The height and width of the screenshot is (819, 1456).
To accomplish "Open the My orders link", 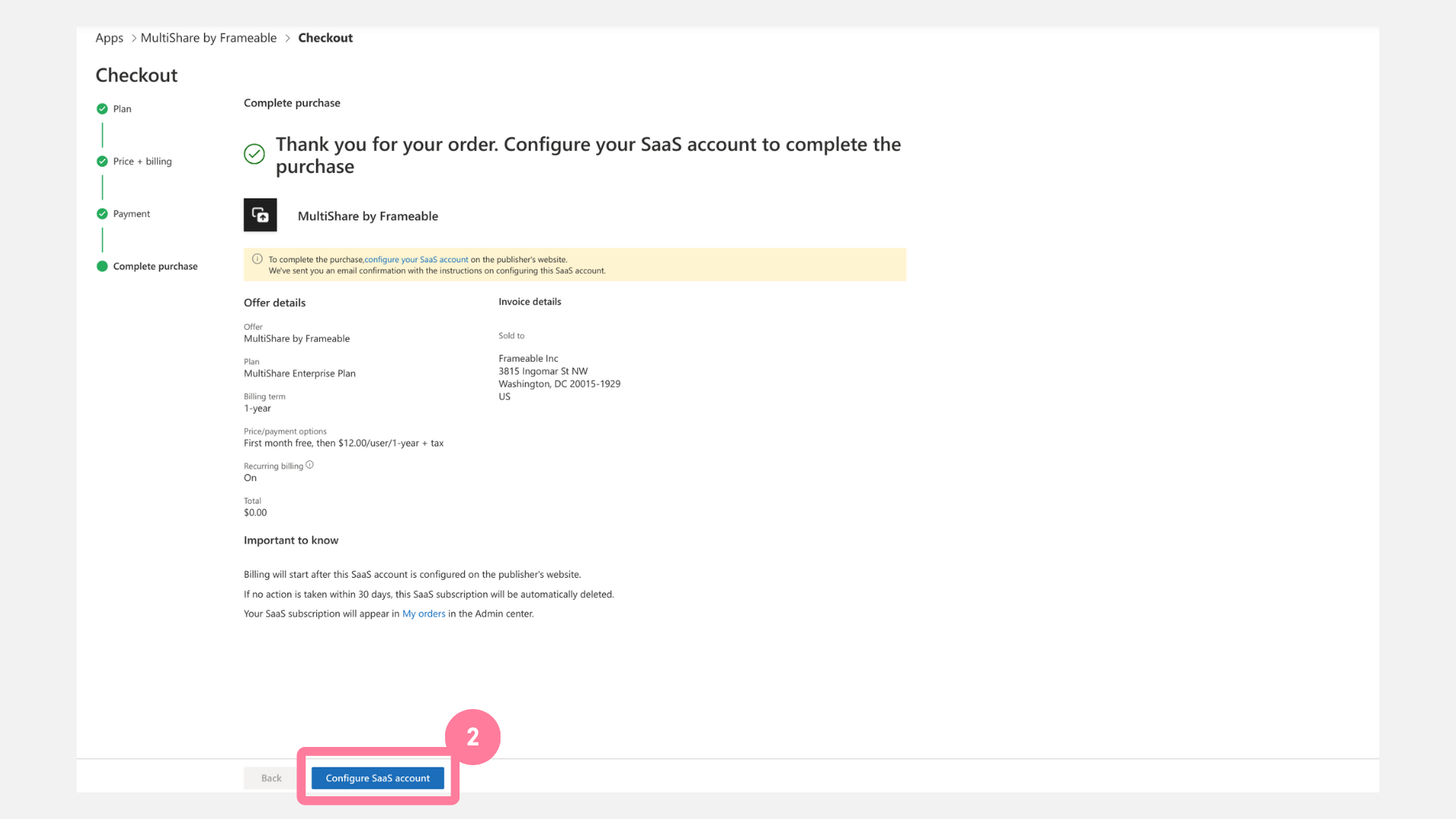I will [424, 613].
